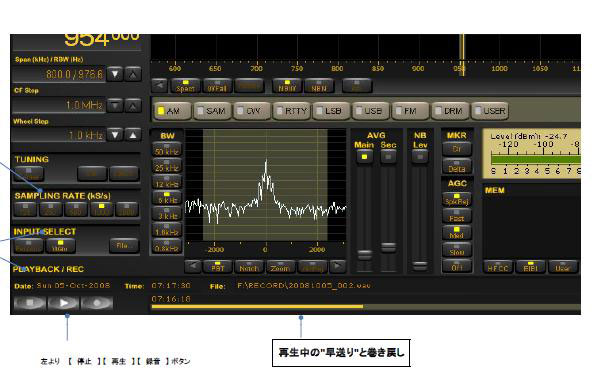This screenshot has width=594, height=385.
Task: Increase Wheel Step with up arrow
Action: click(x=133, y=135)
